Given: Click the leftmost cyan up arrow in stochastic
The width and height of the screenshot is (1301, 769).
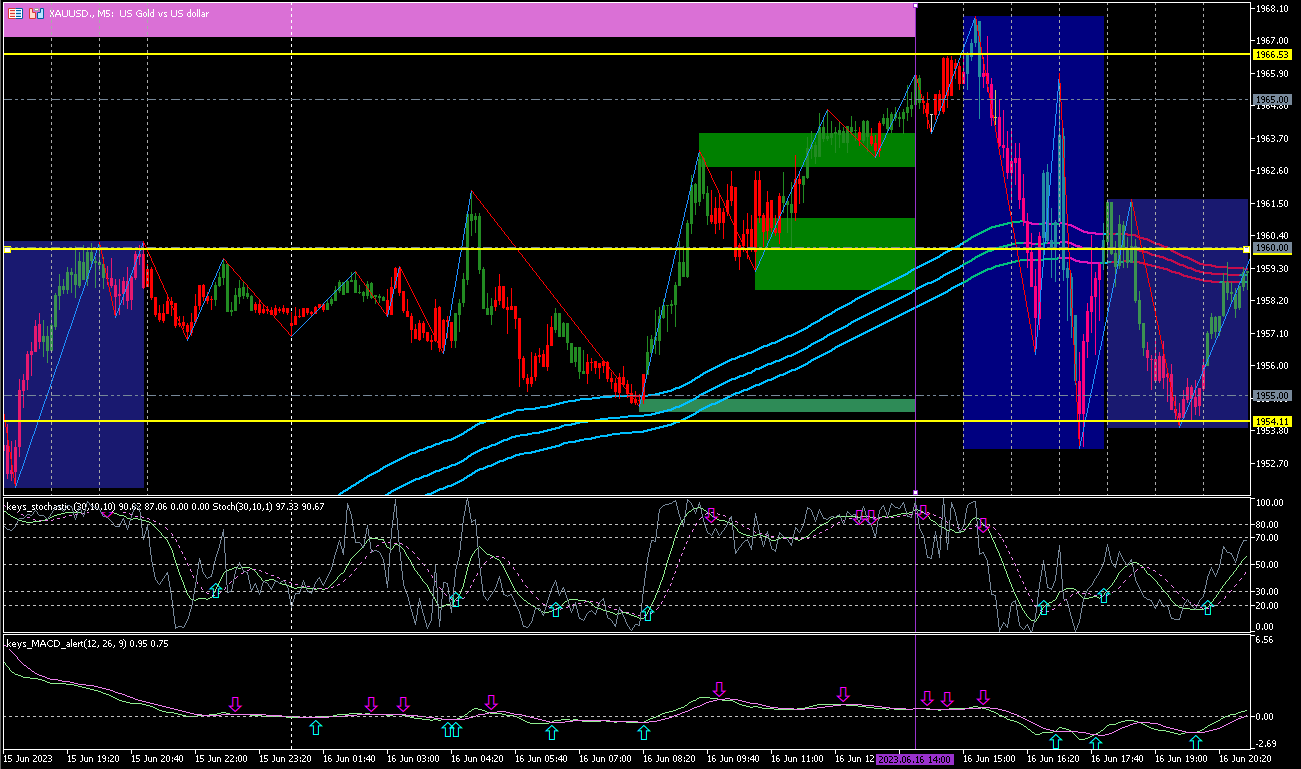Looking at the screenshot, I should point(215,591).
